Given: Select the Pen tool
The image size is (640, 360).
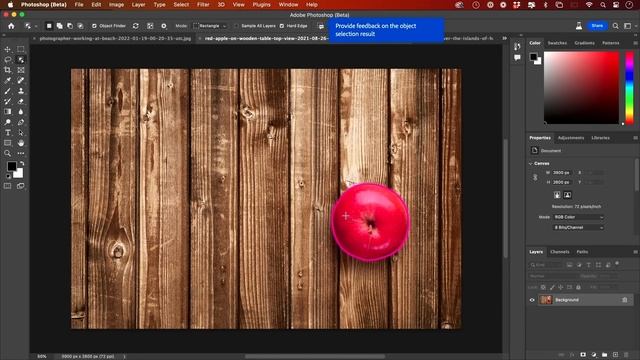Looking at the screenshot, I should tap(21, 122).
